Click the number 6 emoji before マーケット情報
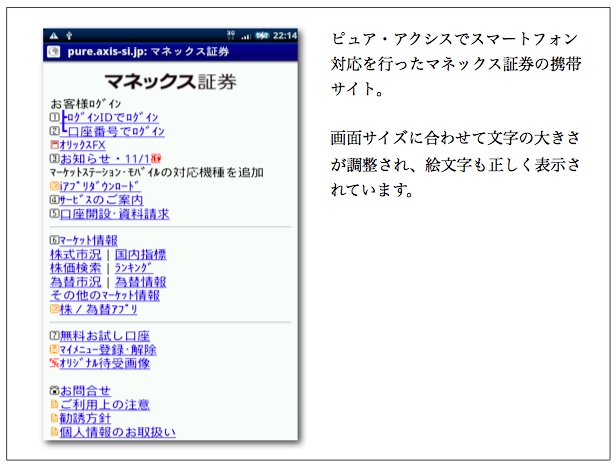Screen dimensions: 616x467 click(55, 240)
